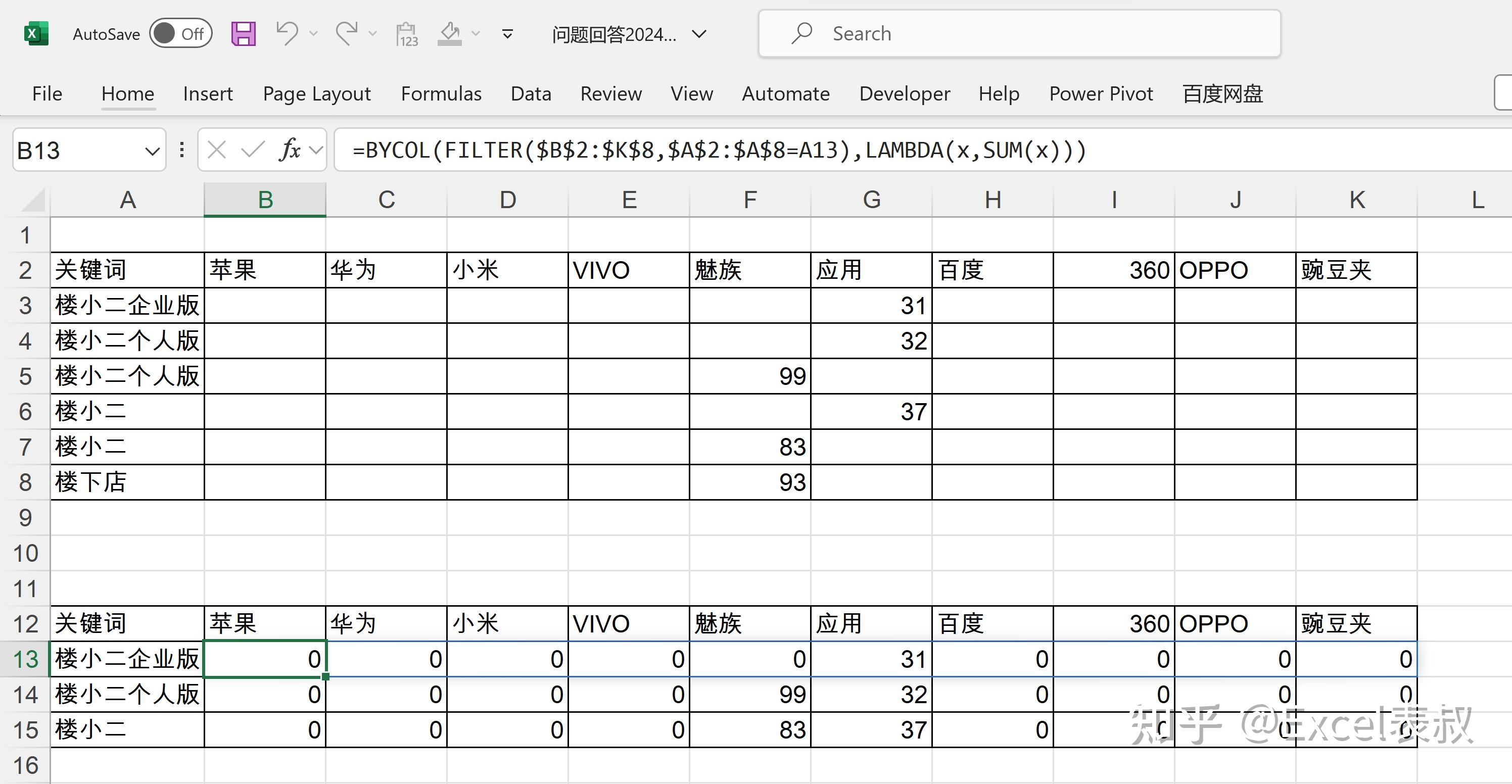
Task: Select row 2 header
Action: pyautogui.click(x=25, y=271)
